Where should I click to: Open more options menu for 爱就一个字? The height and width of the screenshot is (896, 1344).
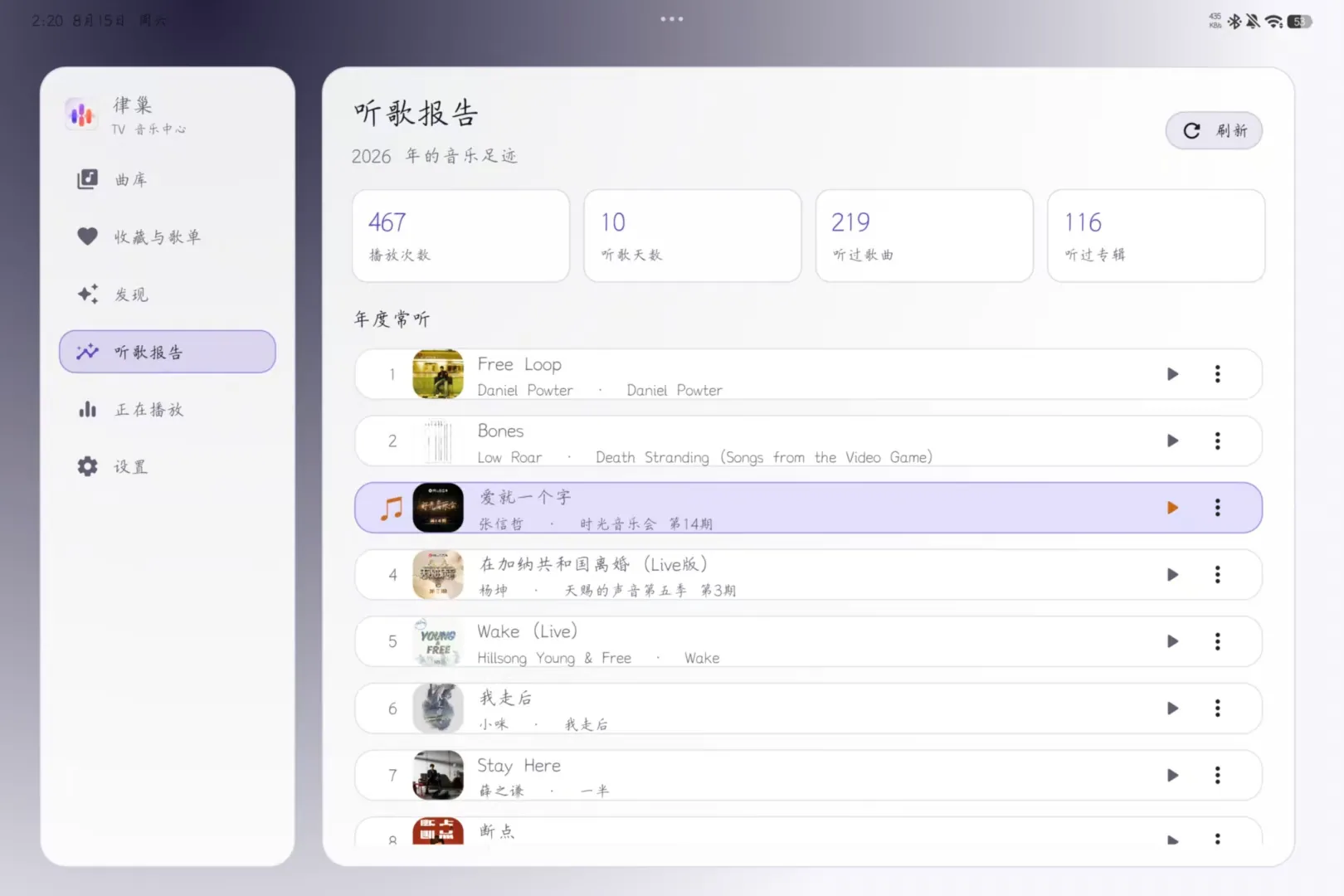coord(1217,508)
